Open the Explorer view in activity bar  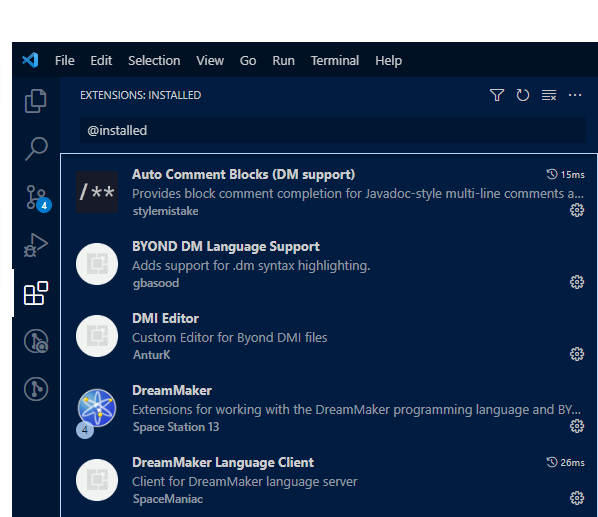pos(36,101)
